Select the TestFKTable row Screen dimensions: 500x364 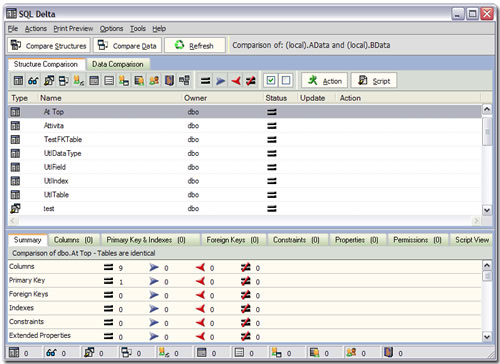click(245, 139)
